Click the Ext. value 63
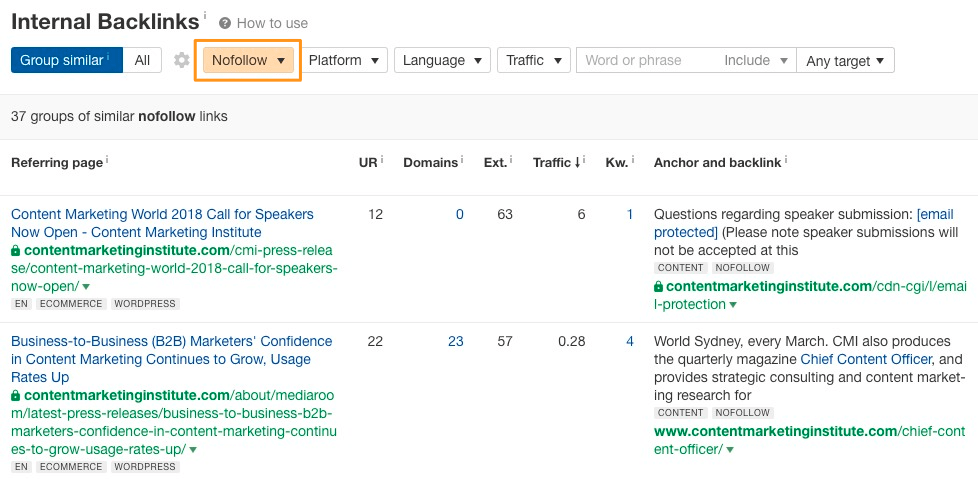978x479 pixels. tap(505, 215)
